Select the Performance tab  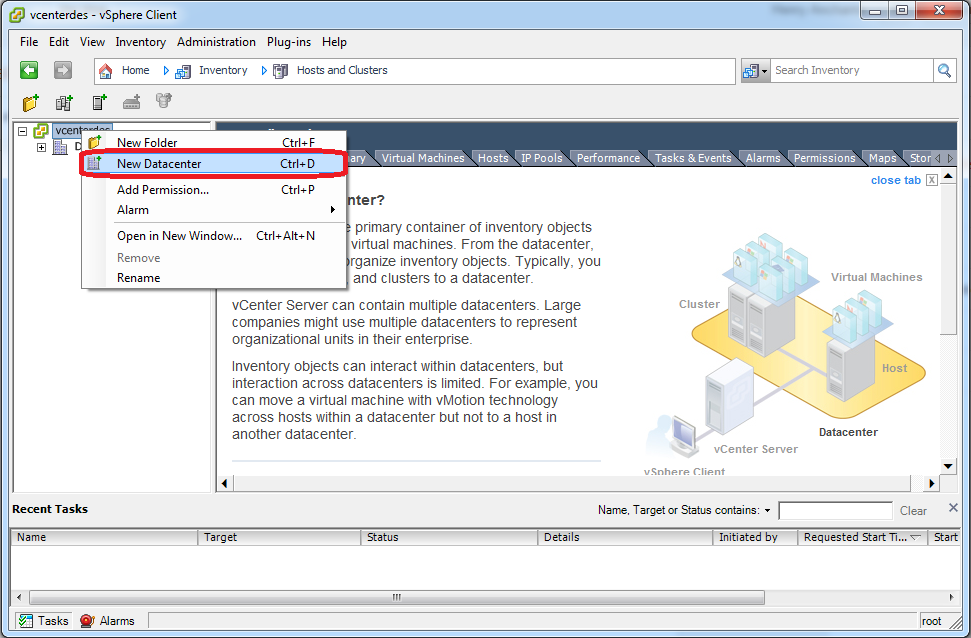(x=608, y=157)
